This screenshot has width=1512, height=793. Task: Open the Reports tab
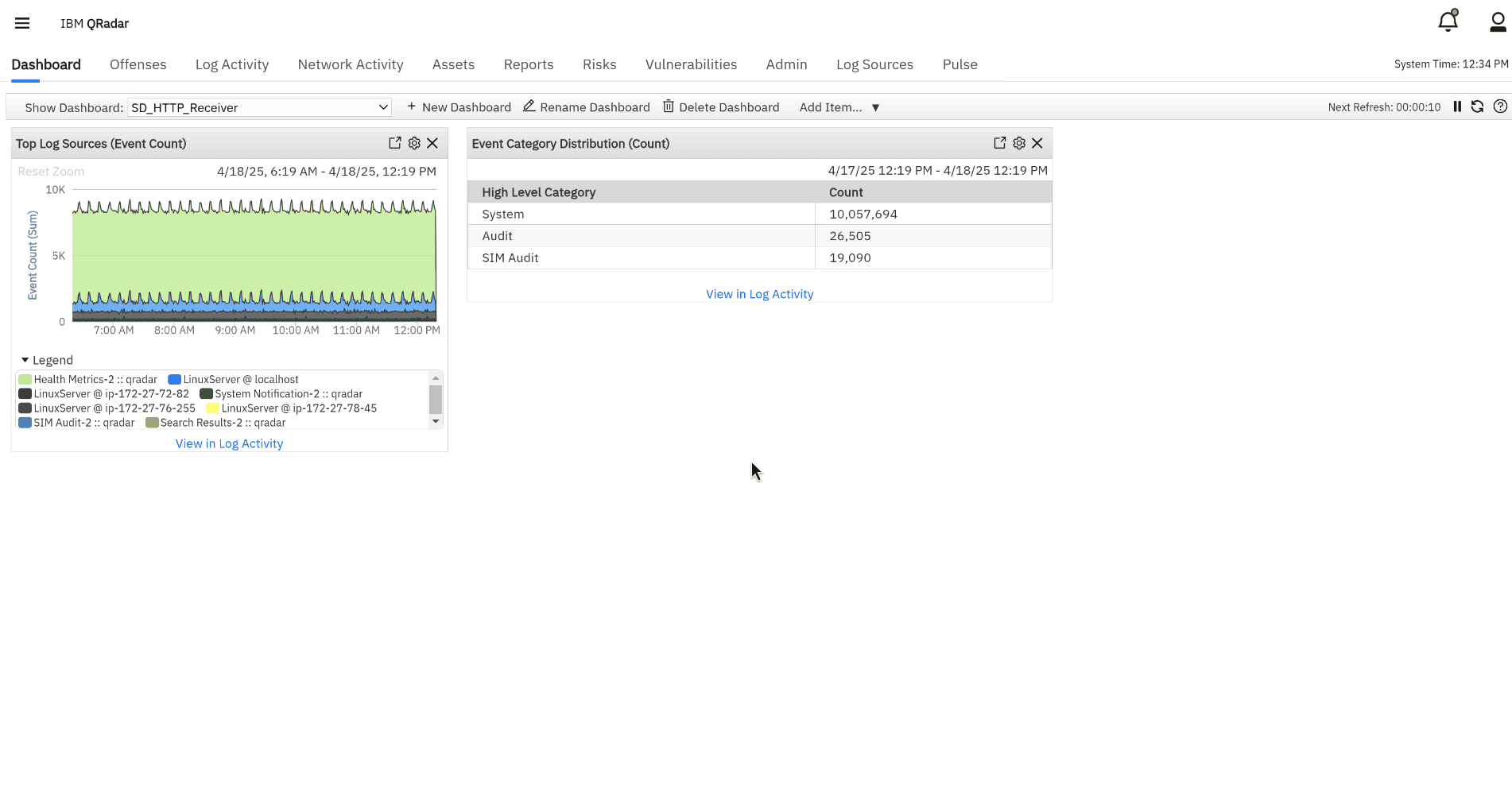529,64
